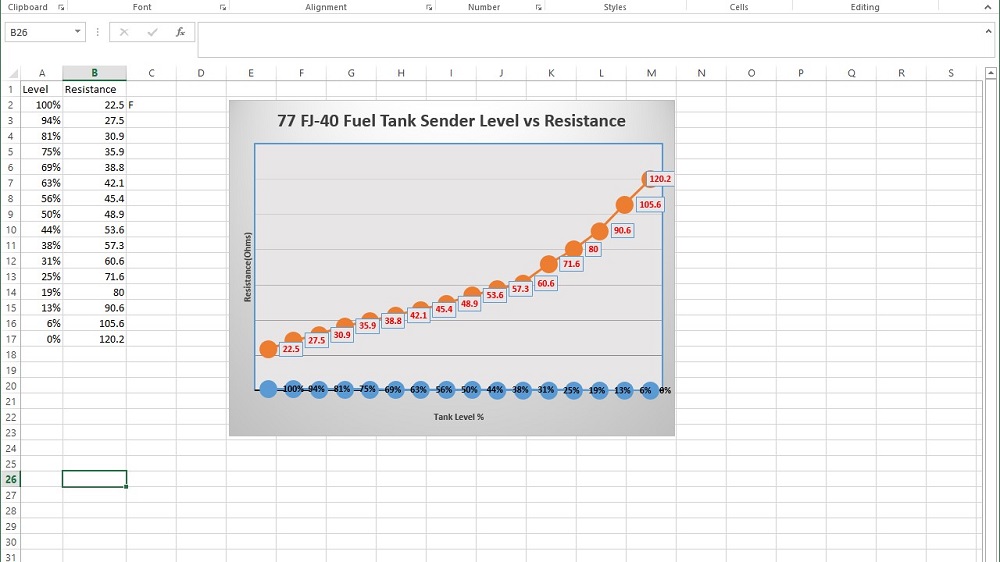
Task: Select cell with value 120.2 in column B
Action: pos(94,339)
